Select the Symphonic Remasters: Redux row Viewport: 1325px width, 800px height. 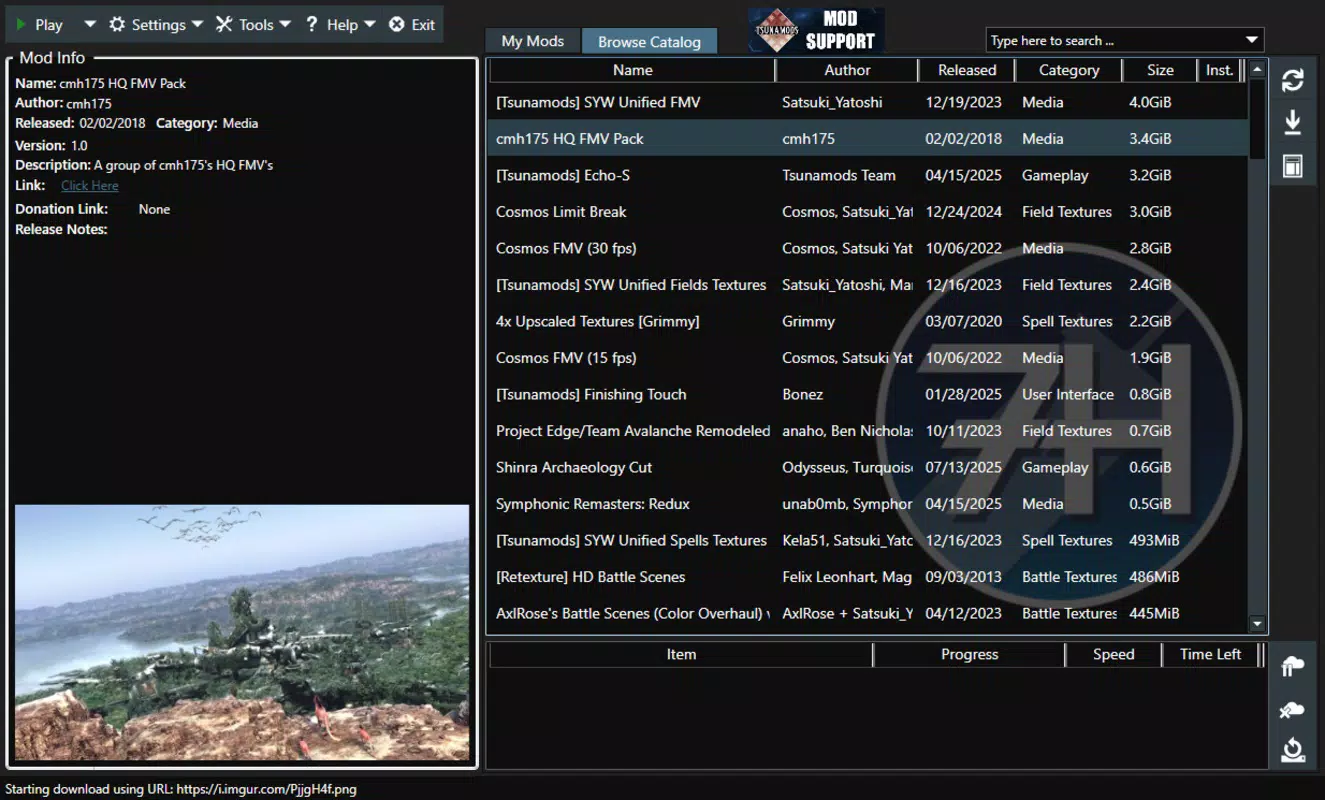coord(868,504)
